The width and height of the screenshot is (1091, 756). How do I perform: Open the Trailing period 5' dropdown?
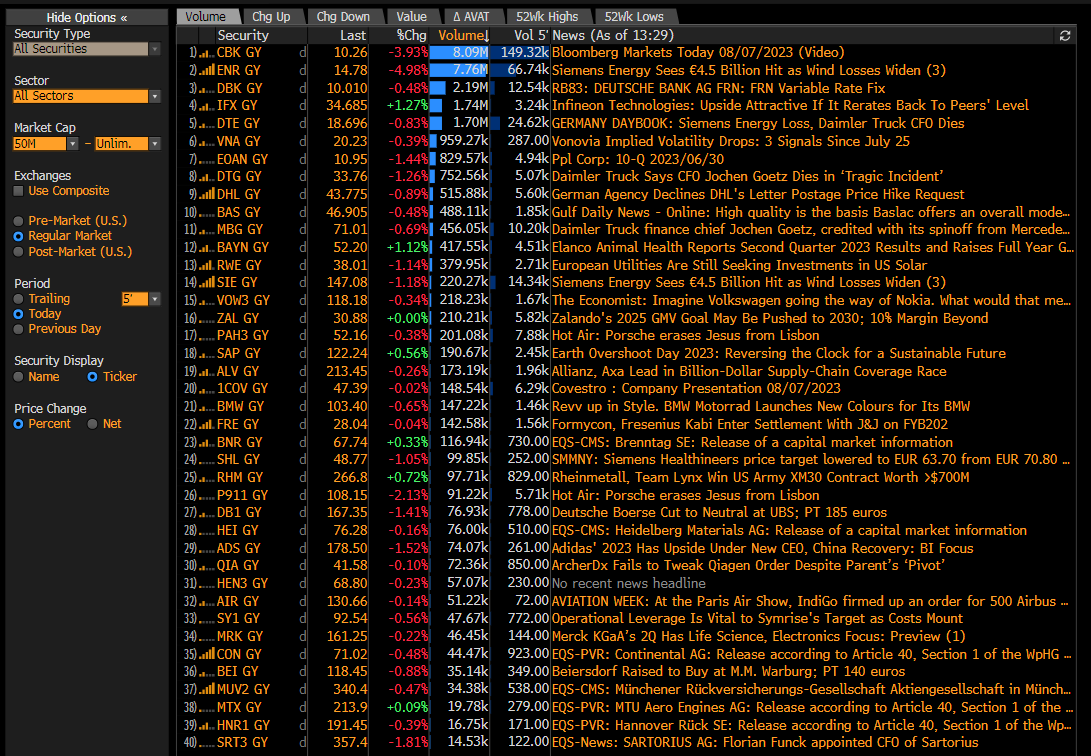pyautogui.click(x=155, y=299)
